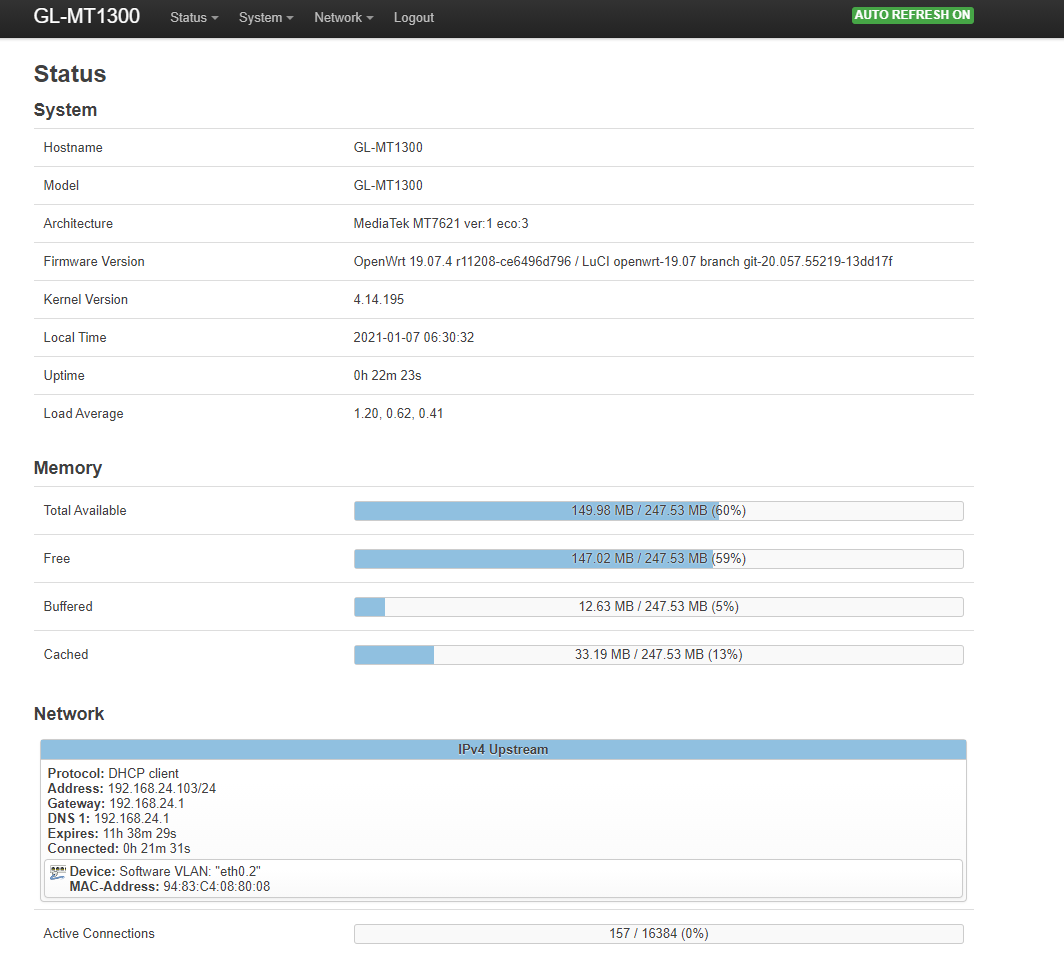This screenshot has height=960, width=1064.
Task: Select the Kernel Version value 4.14.195
Action: (379, 300)
